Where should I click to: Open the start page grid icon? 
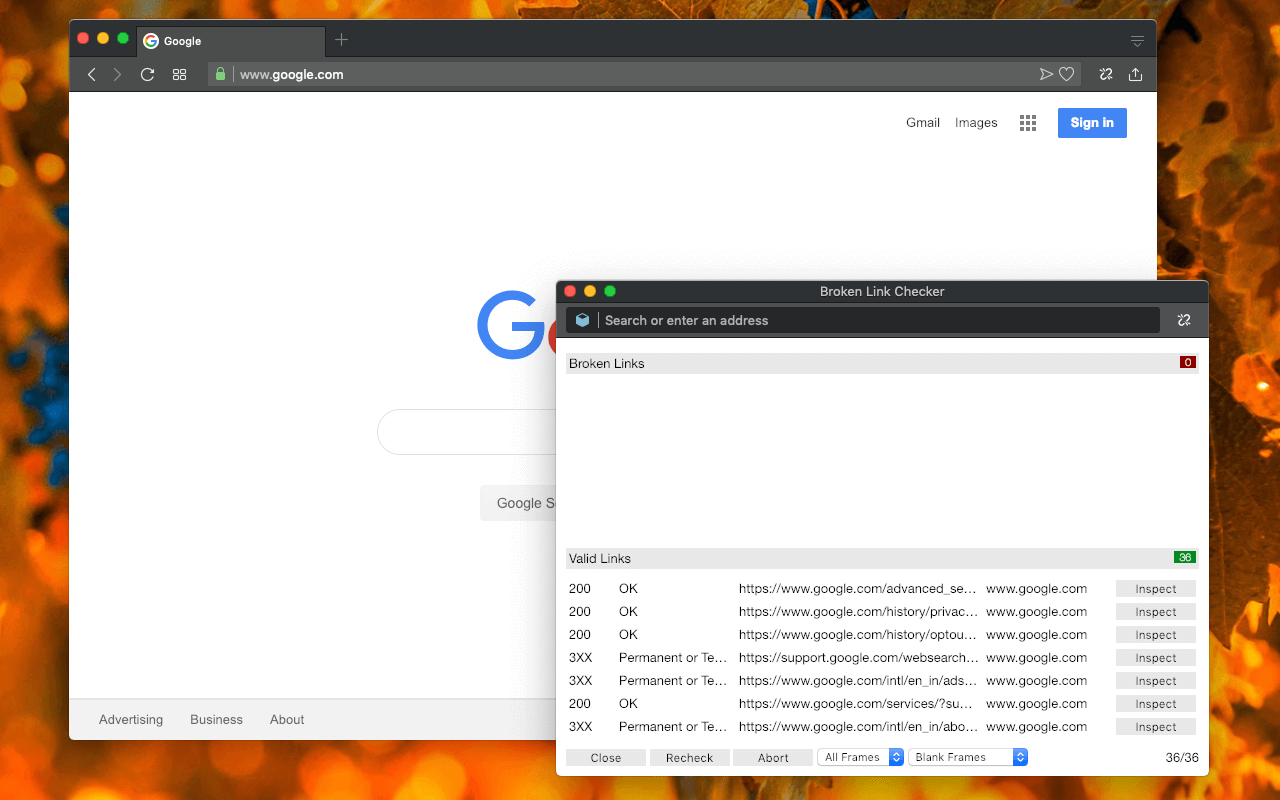click(x=180, y=74)
